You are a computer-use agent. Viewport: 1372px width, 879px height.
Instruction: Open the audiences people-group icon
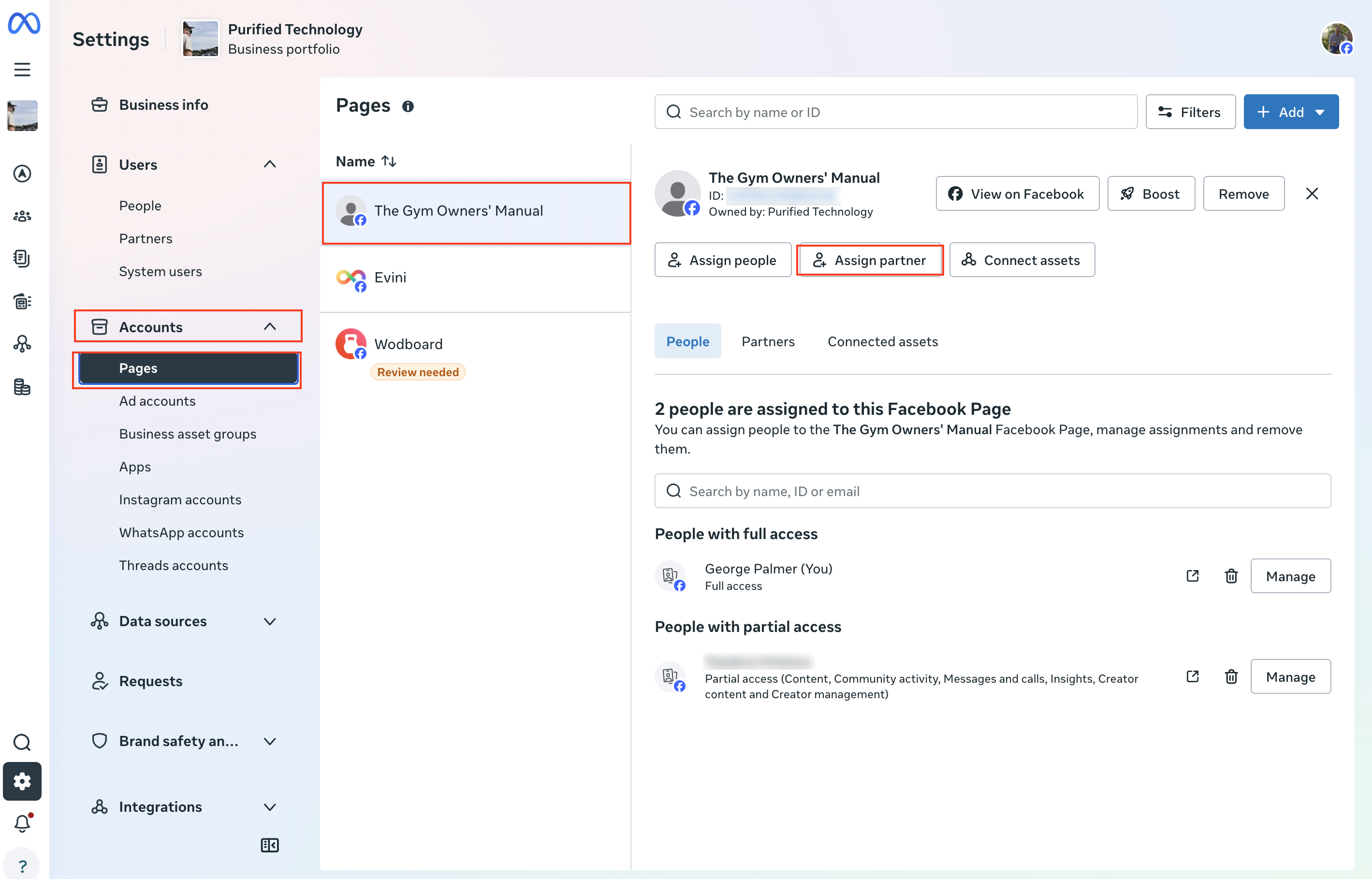tap(22, 216)
